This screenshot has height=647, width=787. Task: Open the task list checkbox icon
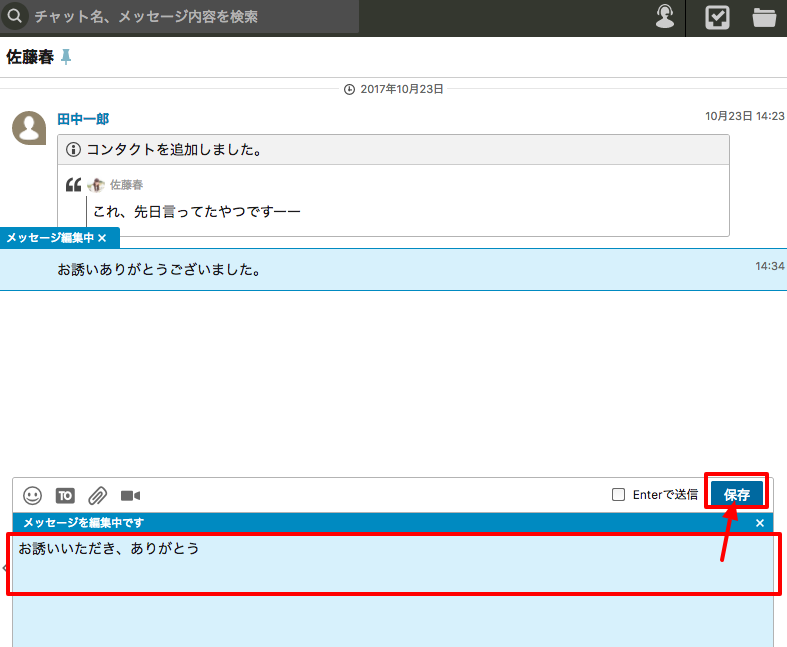tap(717, 17)
